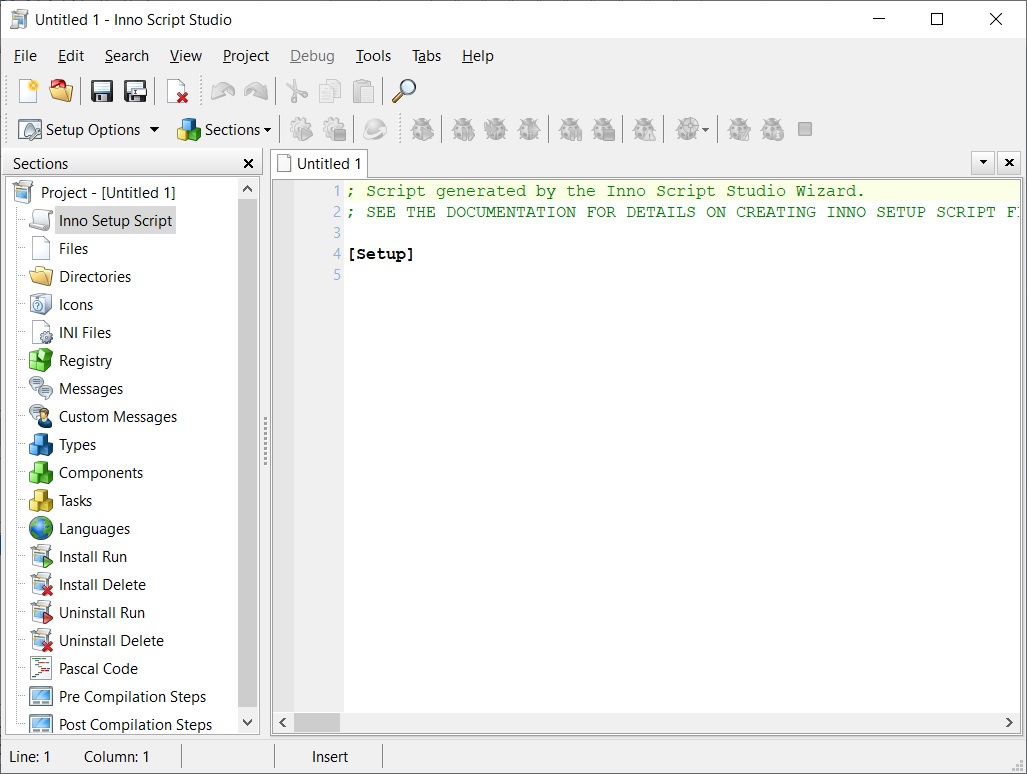Click the Files page icon in the Sections tree
Viewport: 1027px width, 774px height.
[41, 249]
